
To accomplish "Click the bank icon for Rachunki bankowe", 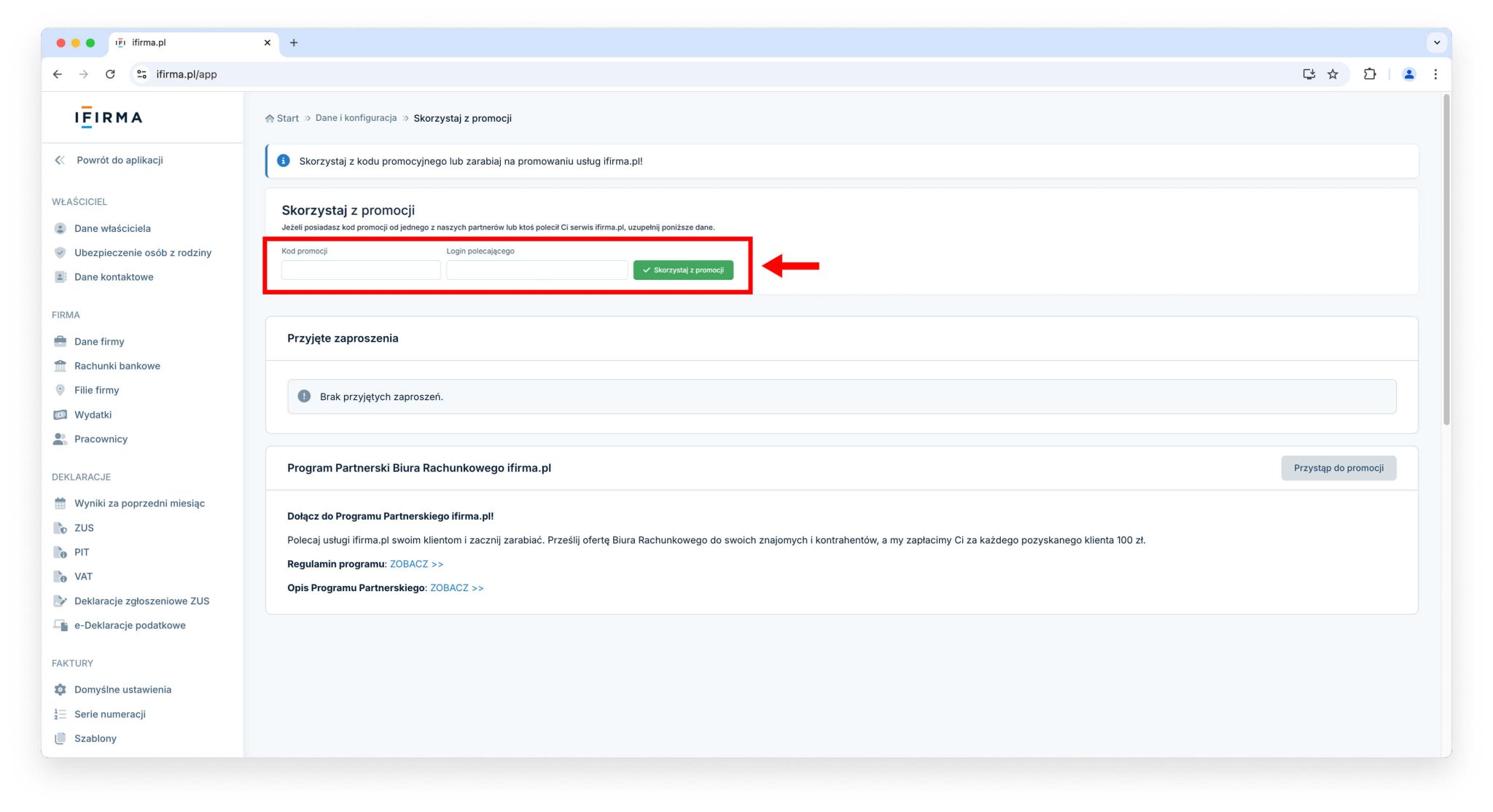I will click(61, 366).
